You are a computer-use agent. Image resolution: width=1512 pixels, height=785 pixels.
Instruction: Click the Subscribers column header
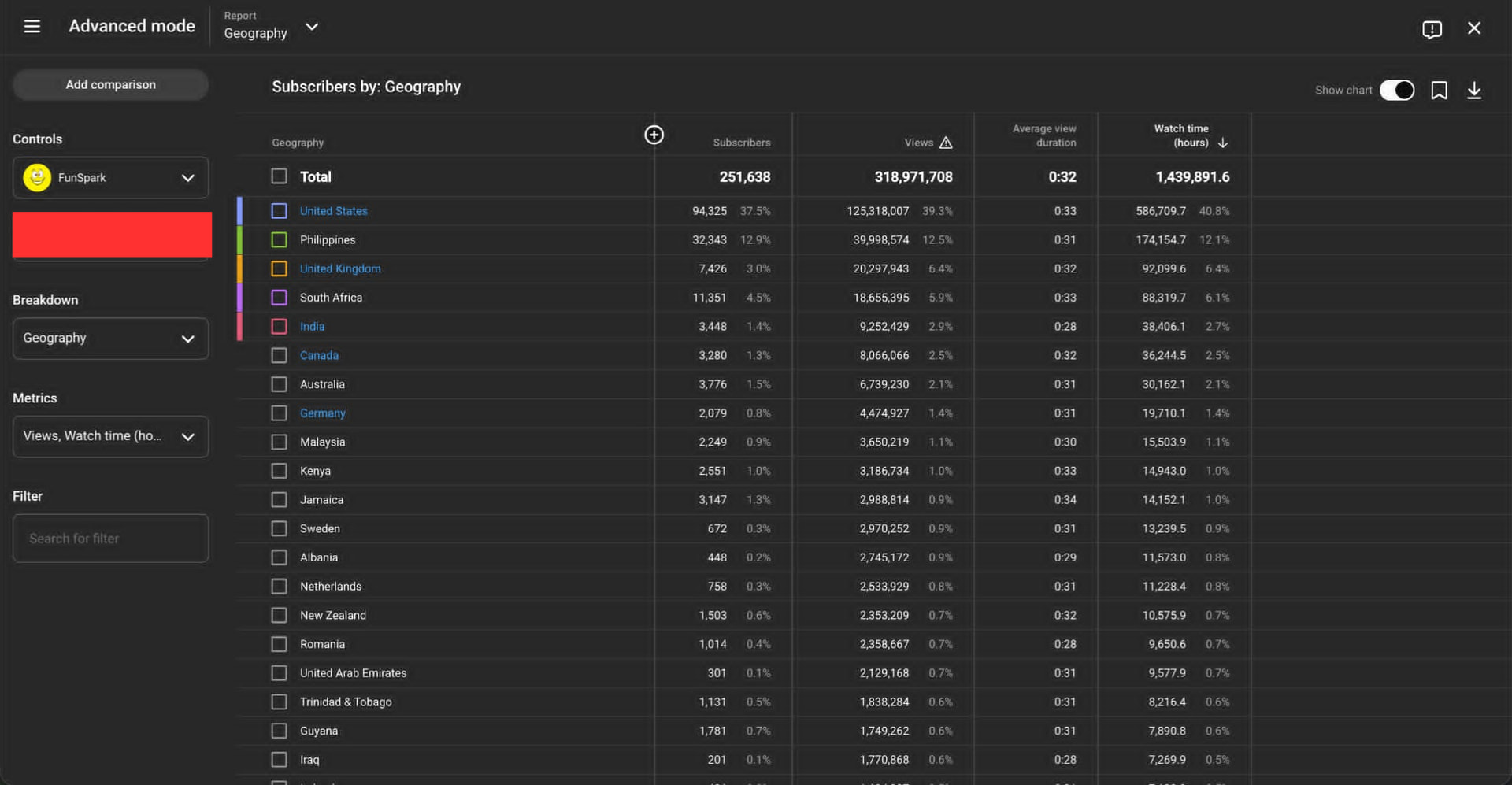(741, 143)
